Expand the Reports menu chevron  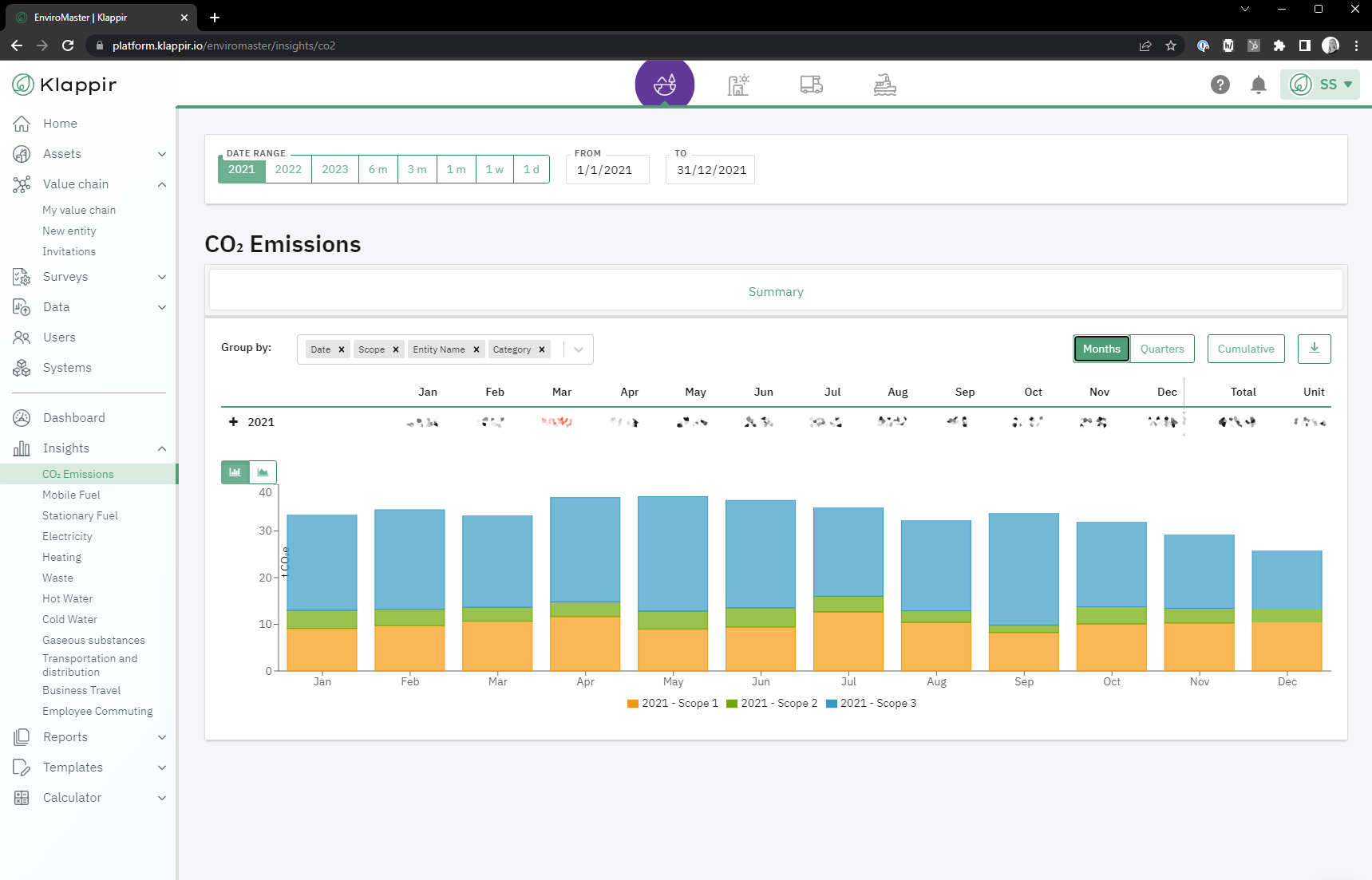click(x=162, y=737)
